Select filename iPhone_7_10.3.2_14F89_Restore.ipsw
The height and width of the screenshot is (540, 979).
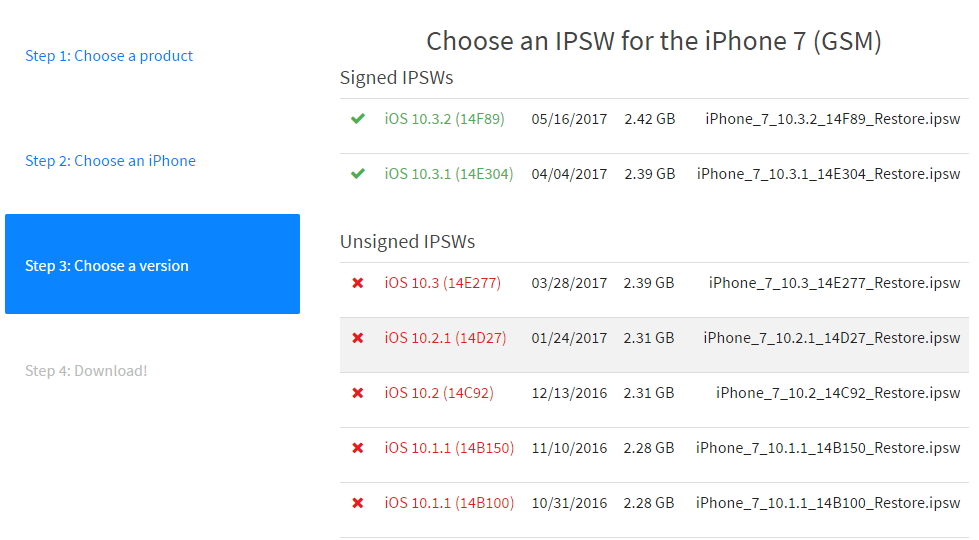pos(832,119)
